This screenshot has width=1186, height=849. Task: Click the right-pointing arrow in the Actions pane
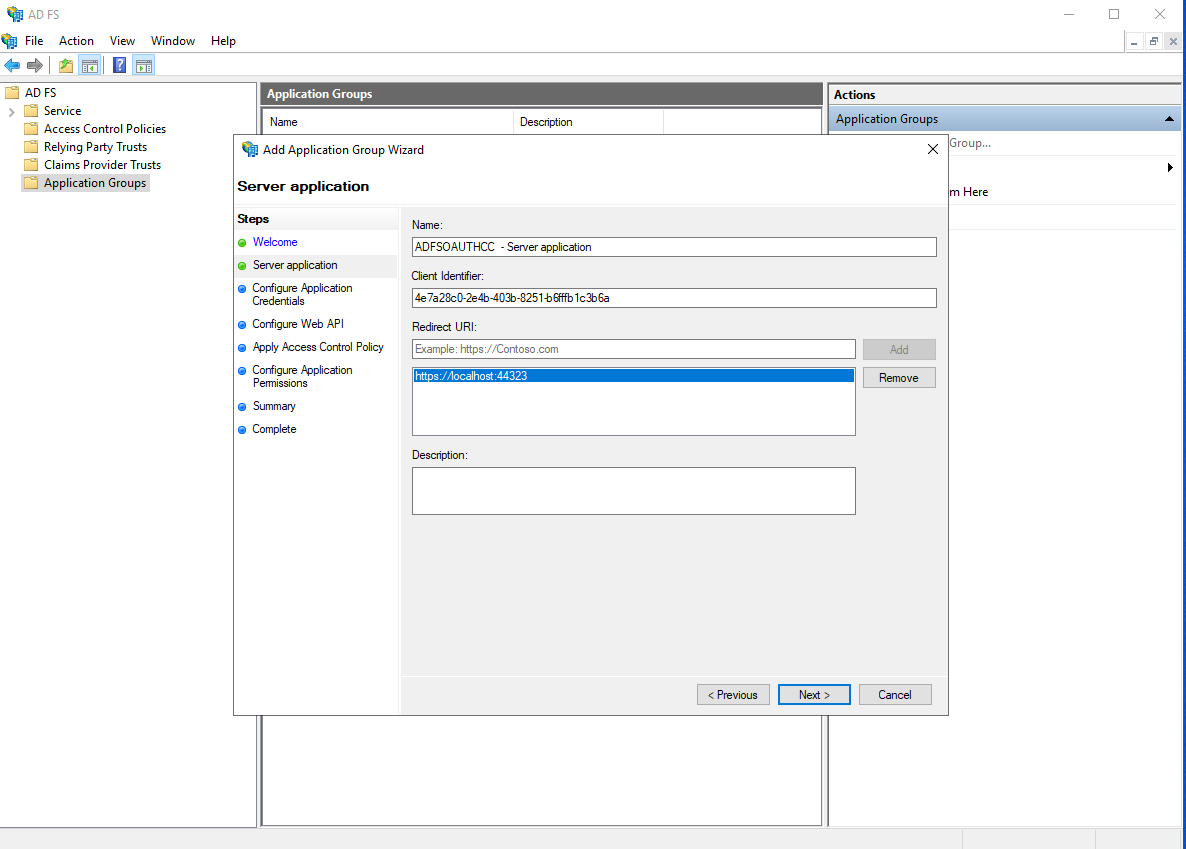[x=1170, y=167]
